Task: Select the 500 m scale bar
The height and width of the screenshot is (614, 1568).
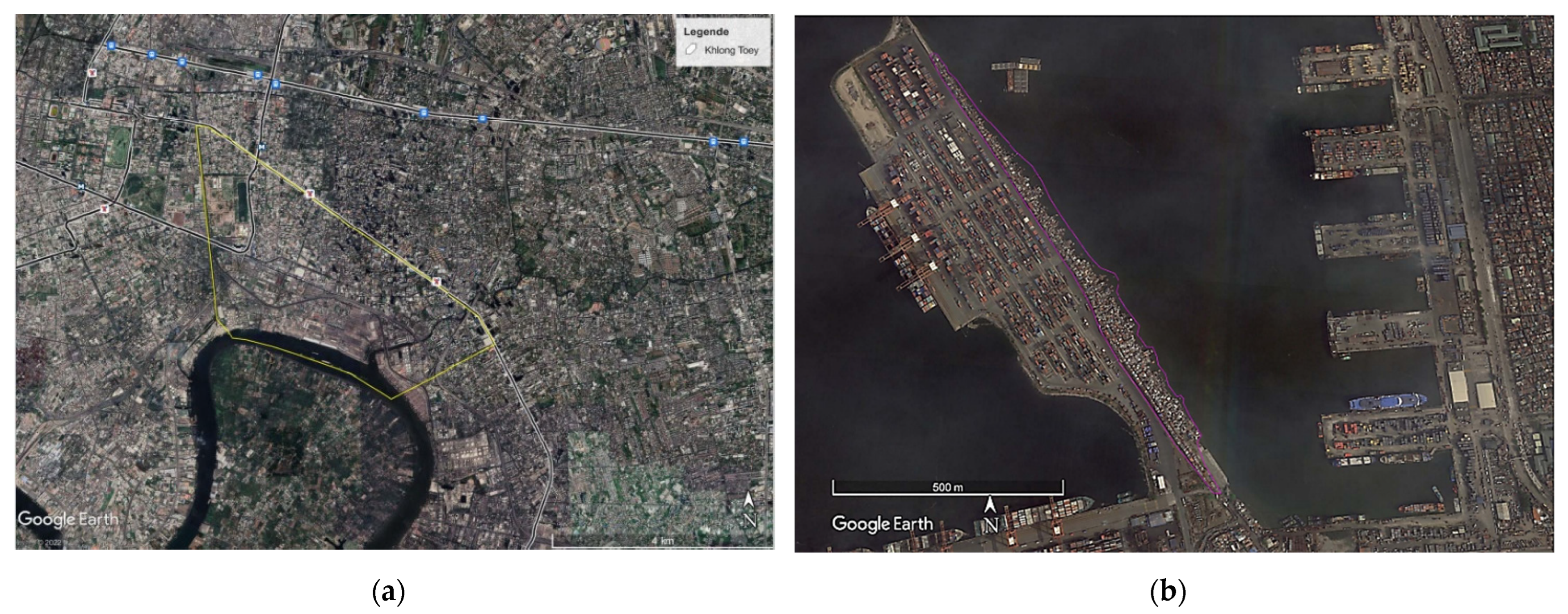Action: click(948, 487)
